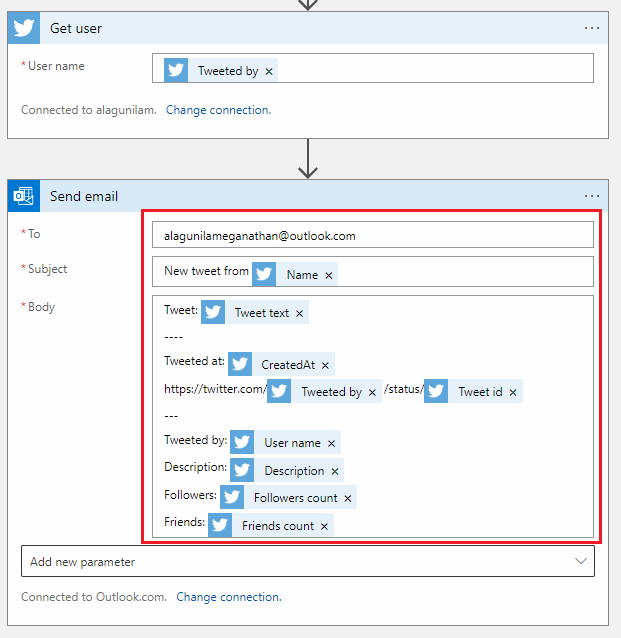The image size is (621, 638).
Task: Remove the Friends count token
Action: [324, 527]
